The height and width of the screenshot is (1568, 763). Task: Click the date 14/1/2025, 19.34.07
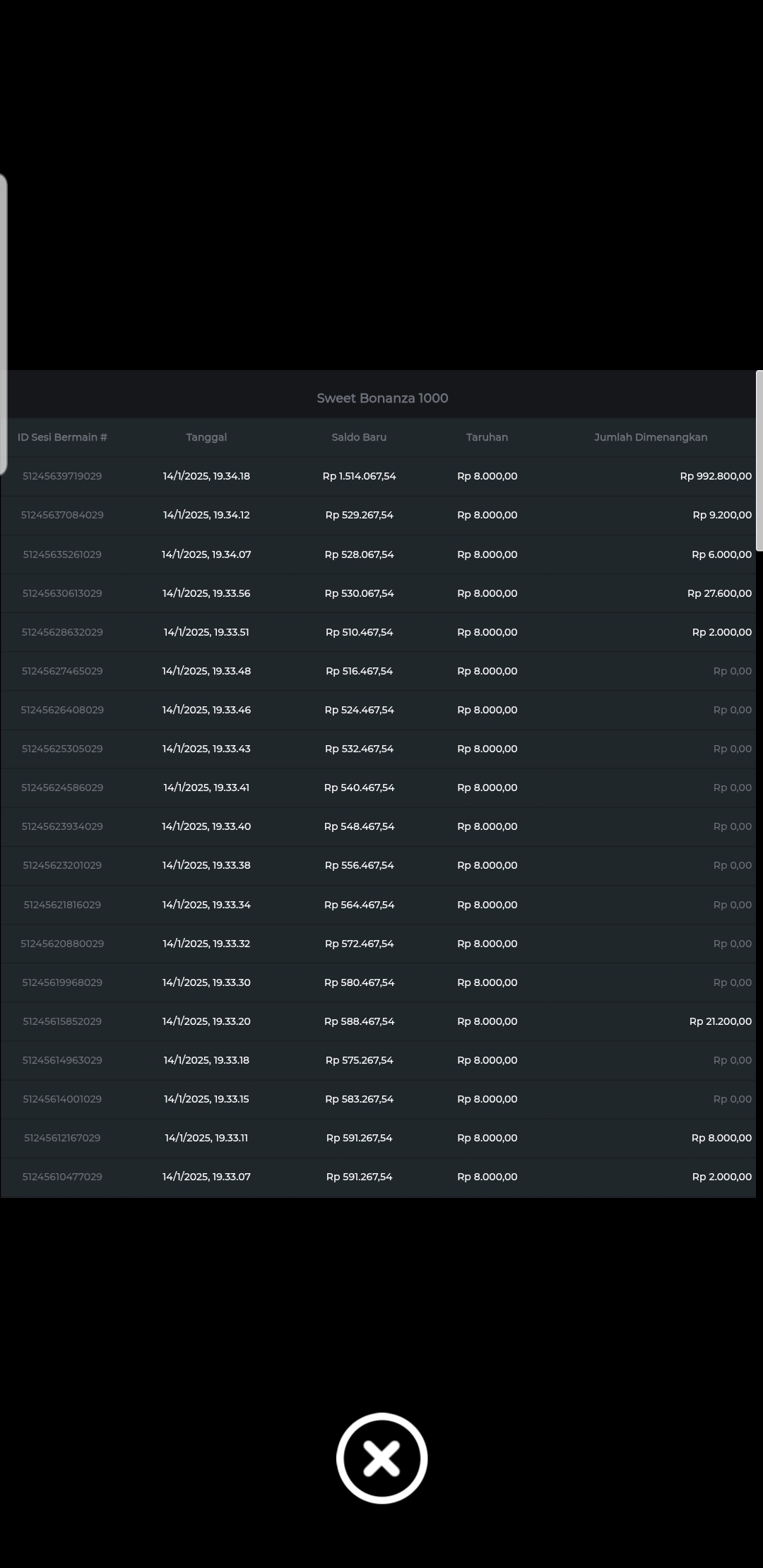tap(206, 554)
